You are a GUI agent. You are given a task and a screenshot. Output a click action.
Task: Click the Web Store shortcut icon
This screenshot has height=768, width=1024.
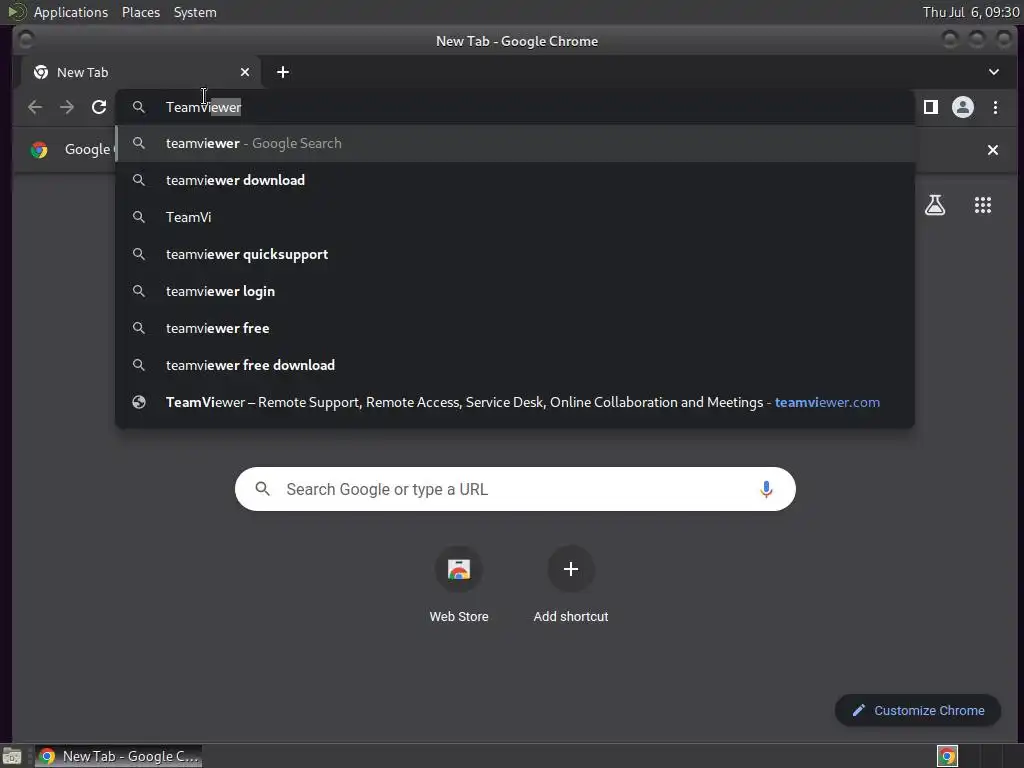point(459,569)
